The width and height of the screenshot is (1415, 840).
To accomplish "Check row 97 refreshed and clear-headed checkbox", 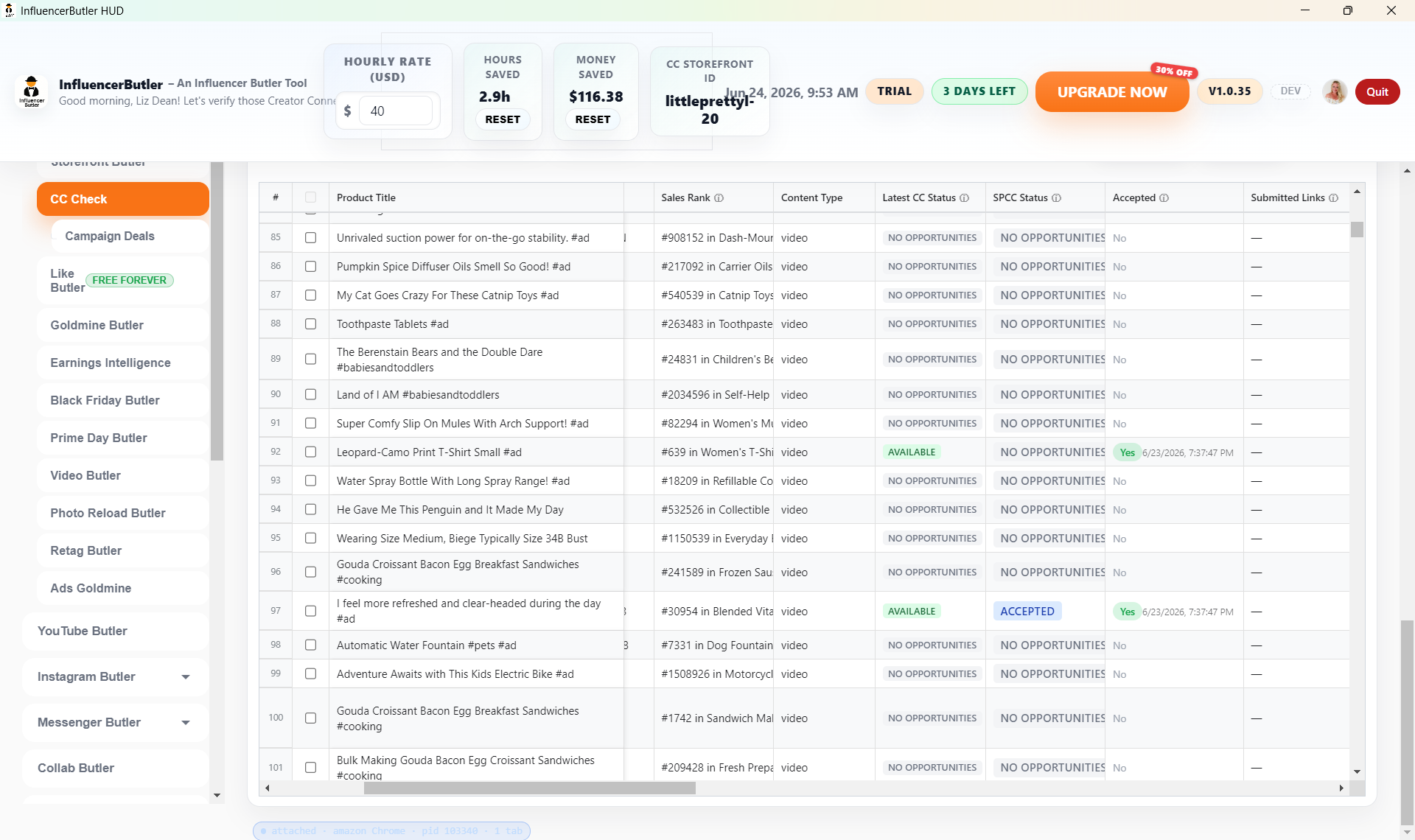I will [x=310, y=612].
